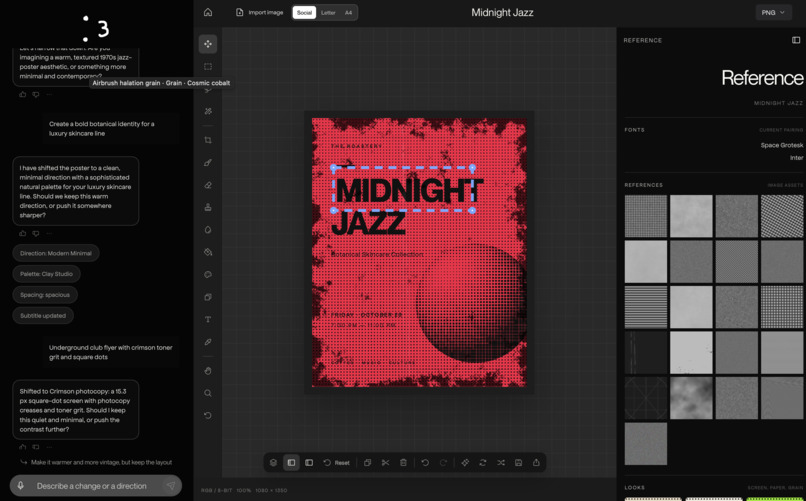Click the magic enhance sparkle icon
The image size is (806, 501).
pyautogui.click(x=465, y=462)
